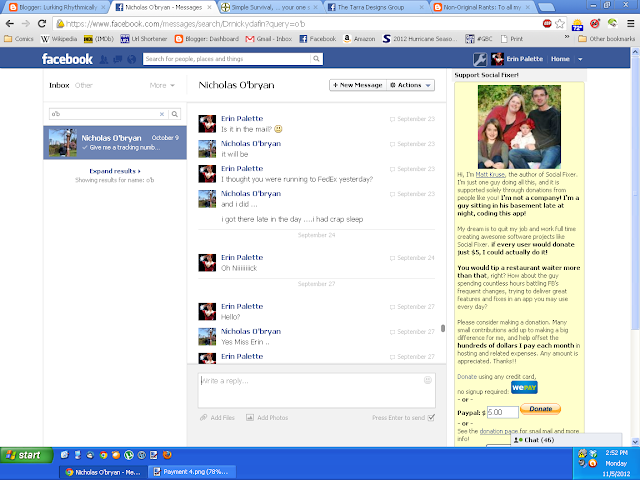Open the 2012 Hurricane Season bookmark
This screenshot has height=480, width=640.
tap(420, 39)
